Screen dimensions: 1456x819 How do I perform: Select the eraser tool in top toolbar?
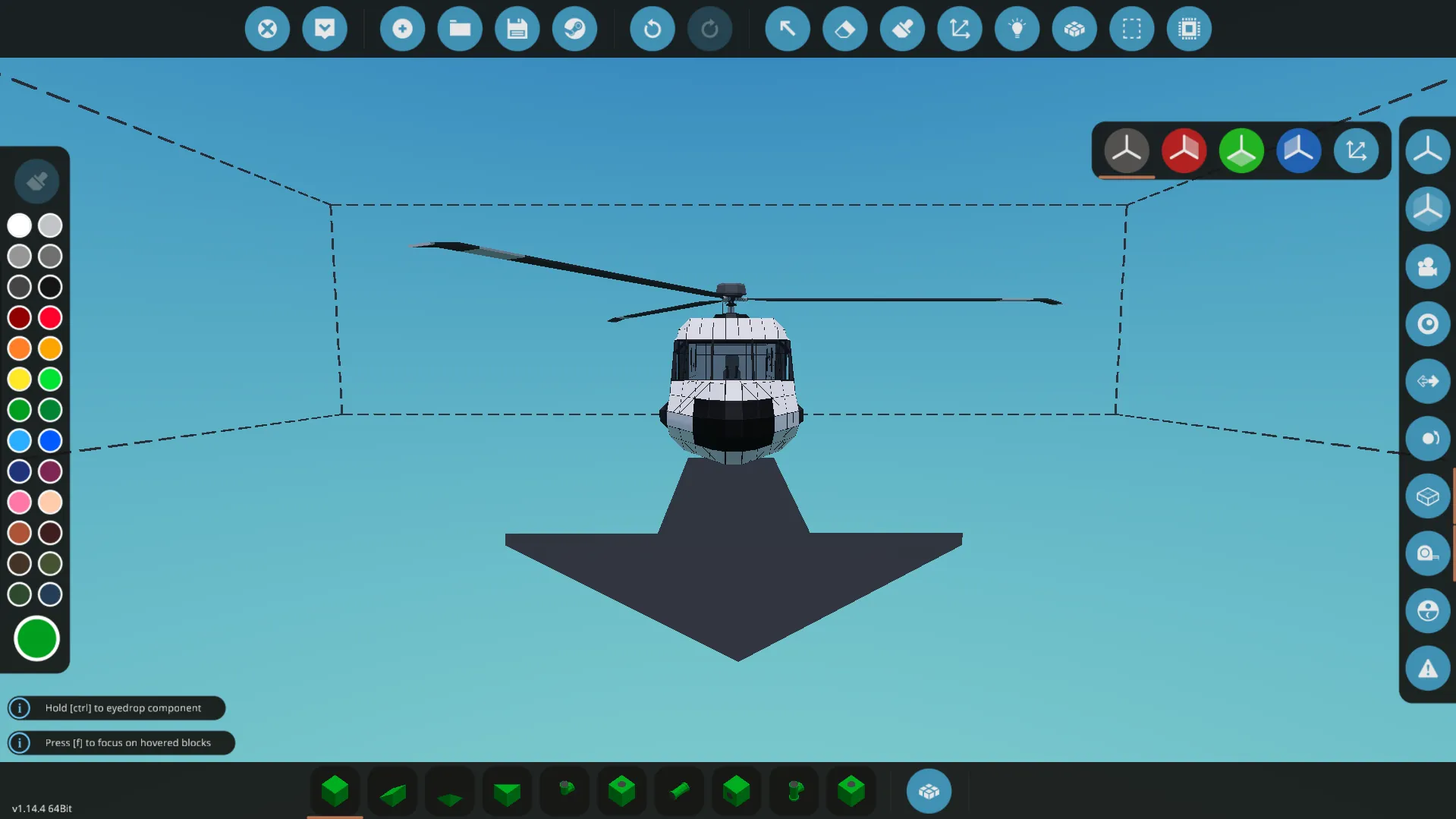844,29
